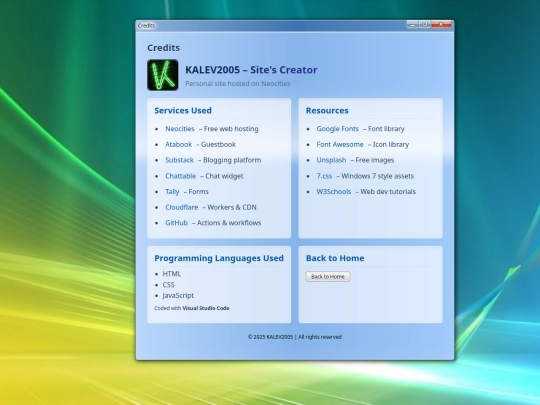Image resolution: width=540 pixels, height=405 pixels.
Task: Click 'Windows 7 style assets' description
Action: click(377, 176)
